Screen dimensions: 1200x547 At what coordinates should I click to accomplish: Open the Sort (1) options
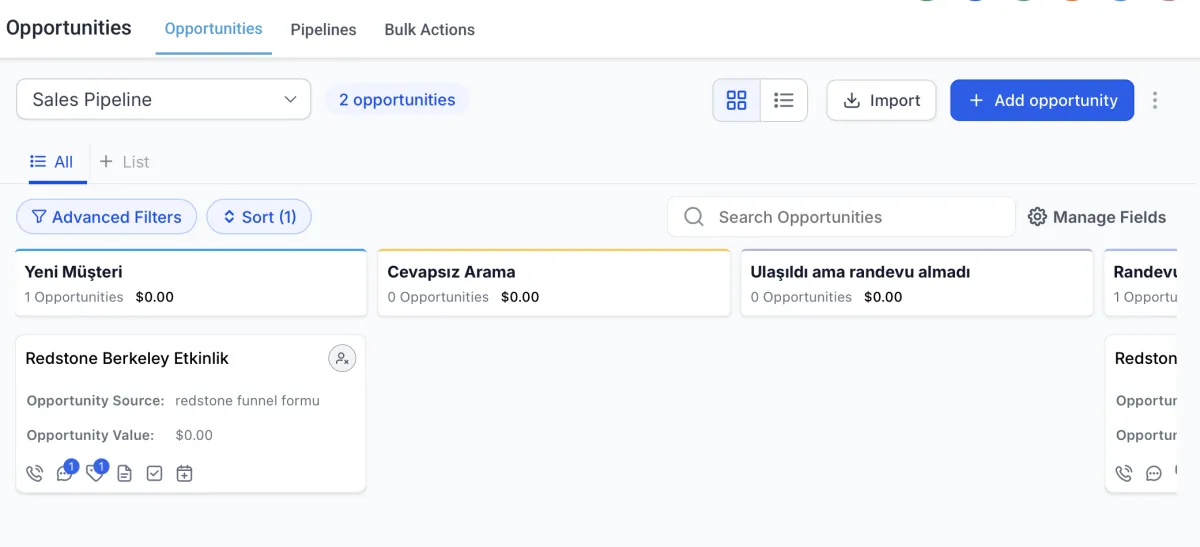(x=259, y=217)
